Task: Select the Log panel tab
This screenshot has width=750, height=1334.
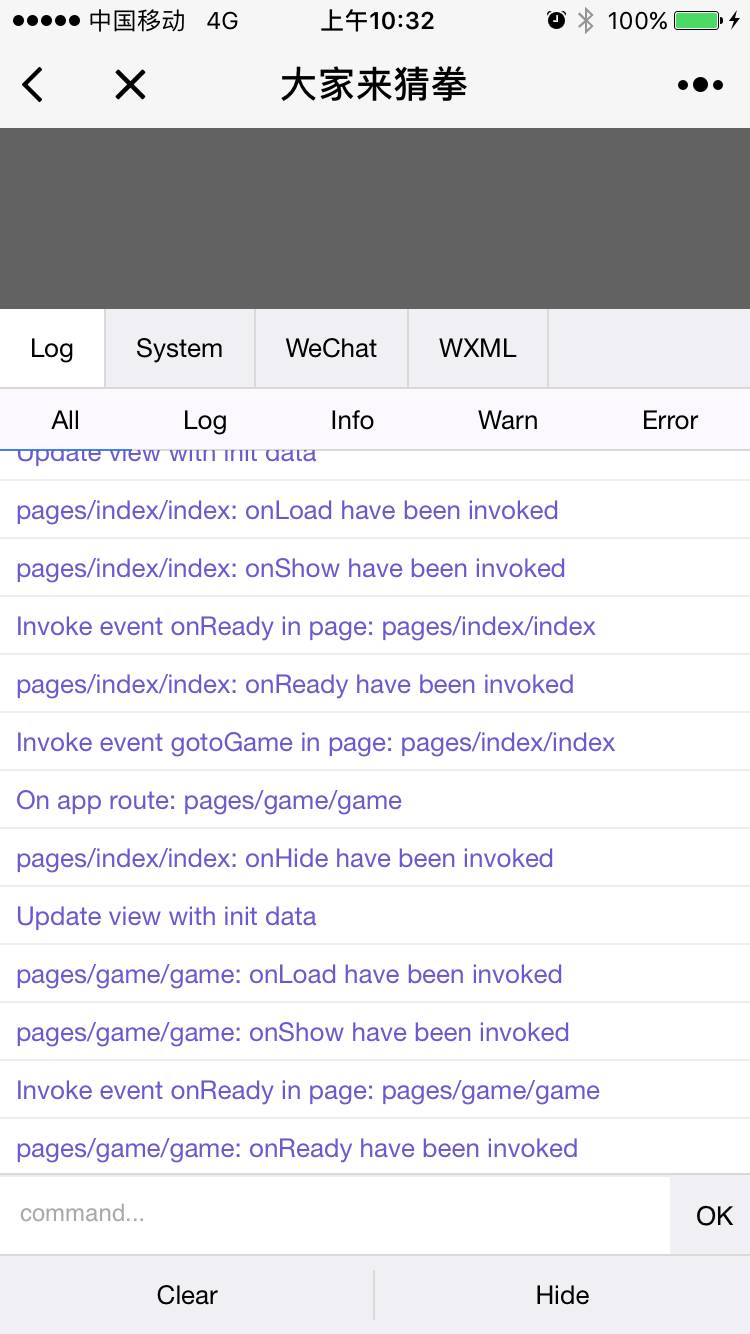Action: pos(52,348)
